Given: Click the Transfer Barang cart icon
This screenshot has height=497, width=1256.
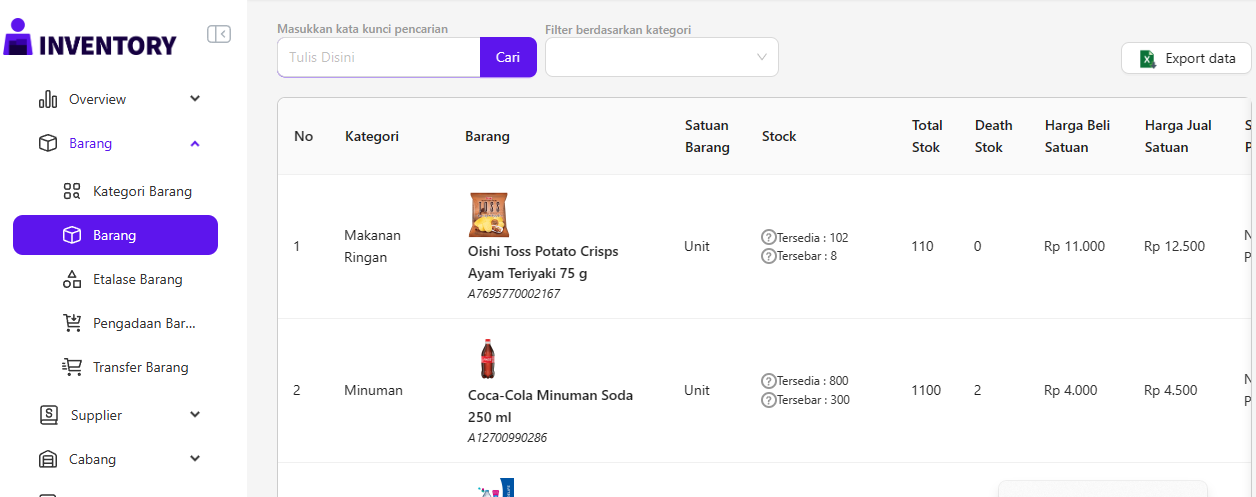Looking at the screenshot, I should click(x=72, y=367).
